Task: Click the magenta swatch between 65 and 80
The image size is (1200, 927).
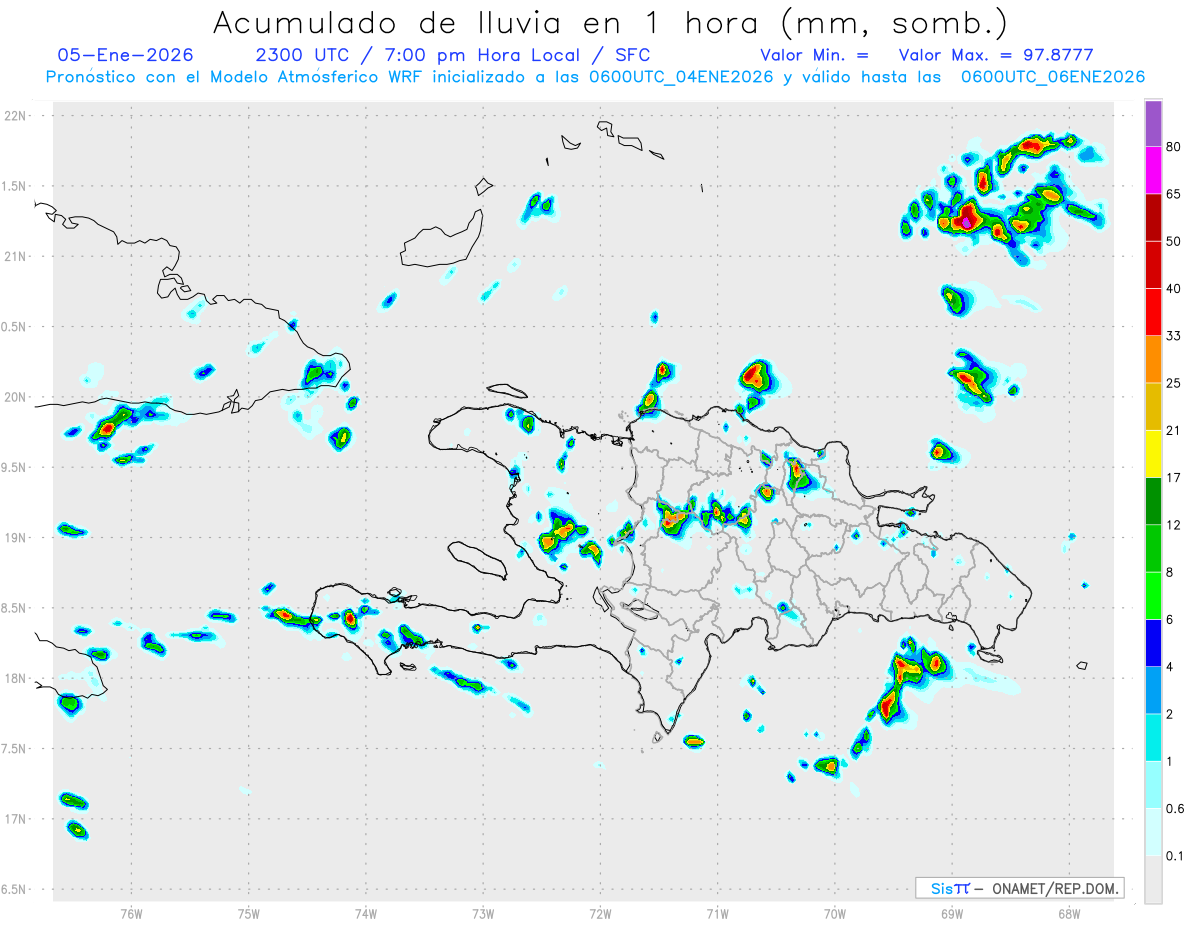Action: click(x=1153, y=170)
